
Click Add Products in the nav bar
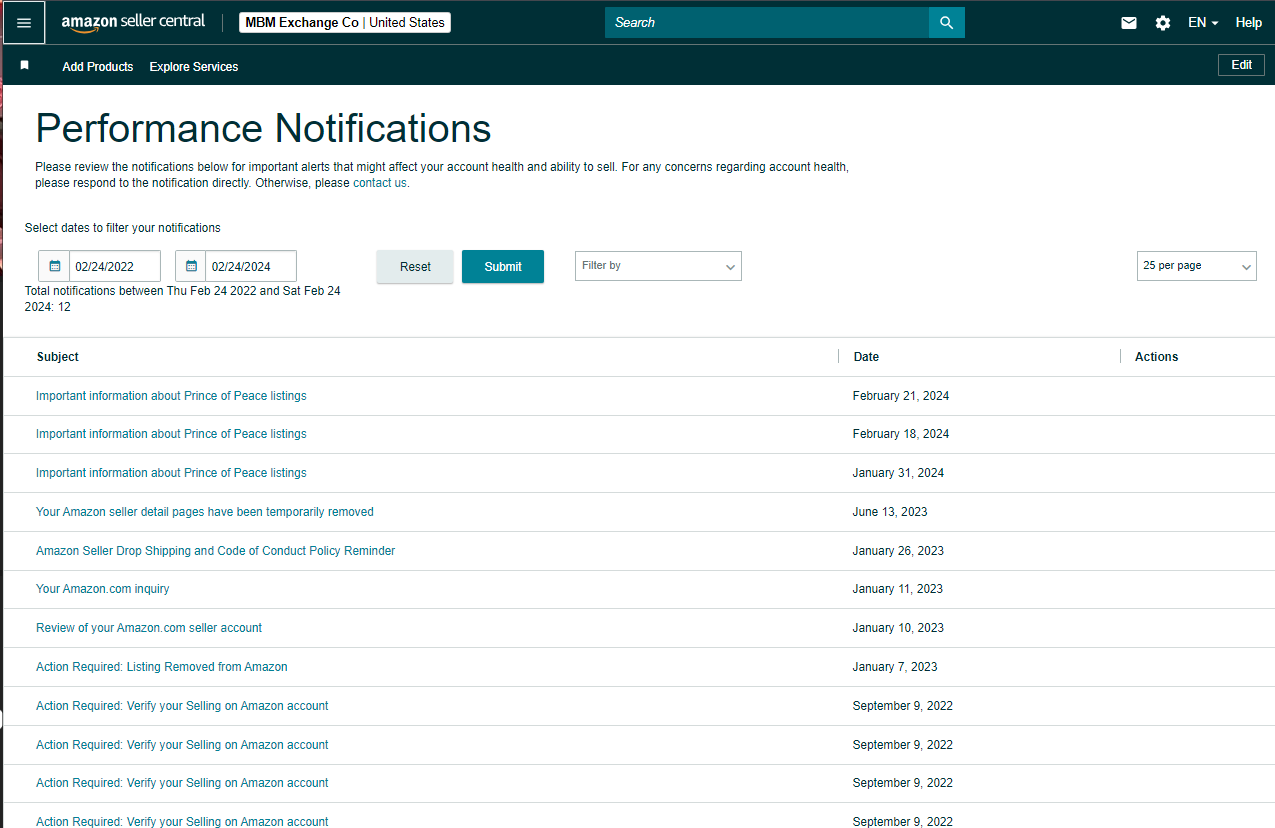coord(98,67)
